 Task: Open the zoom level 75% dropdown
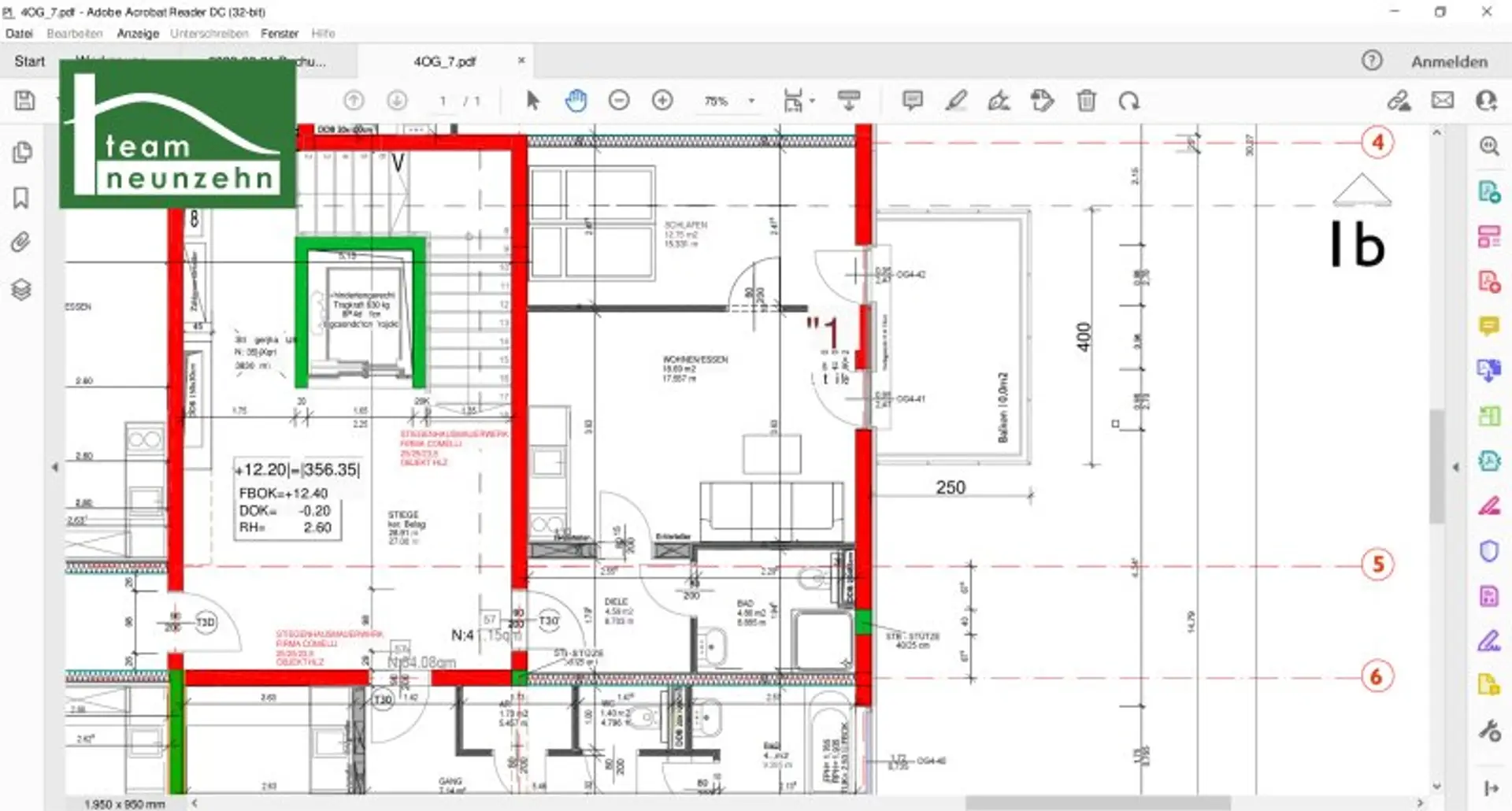click(750, 101)
